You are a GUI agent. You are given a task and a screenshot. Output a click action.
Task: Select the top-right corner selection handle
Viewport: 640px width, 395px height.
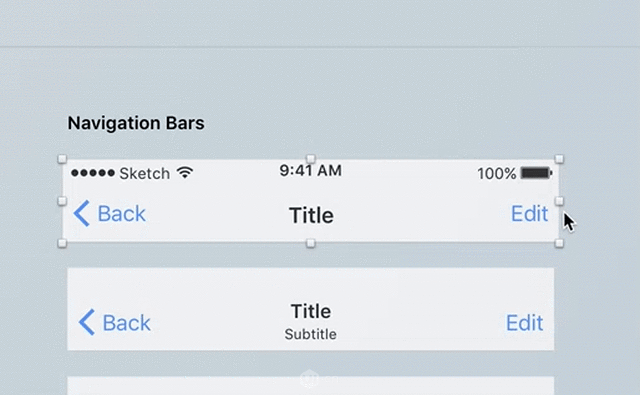point(559,159)
